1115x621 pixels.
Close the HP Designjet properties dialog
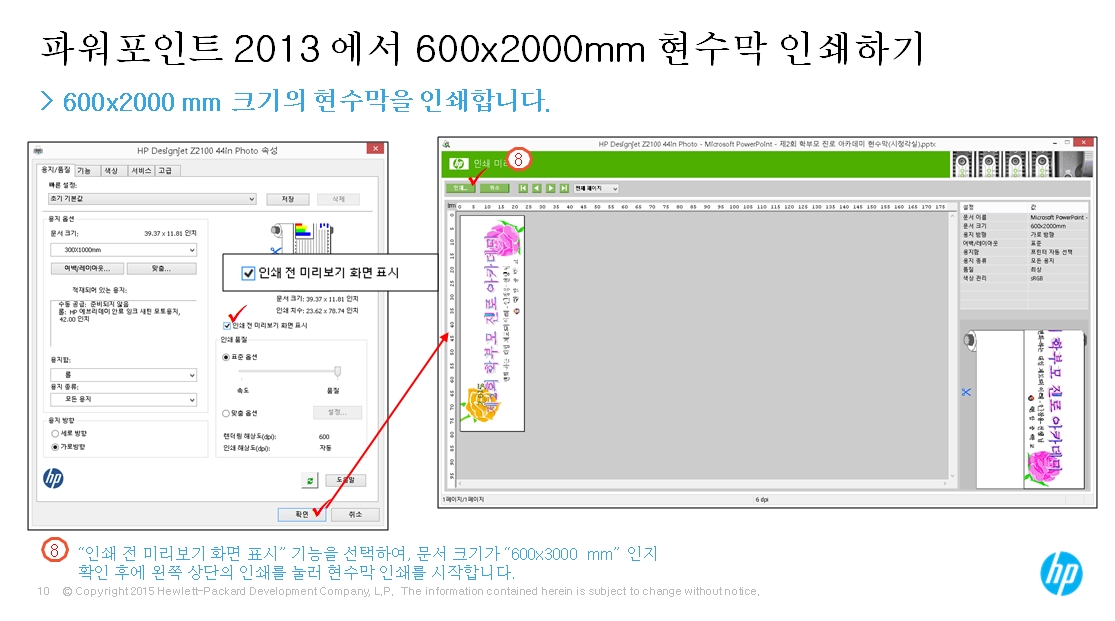(375, 149)
